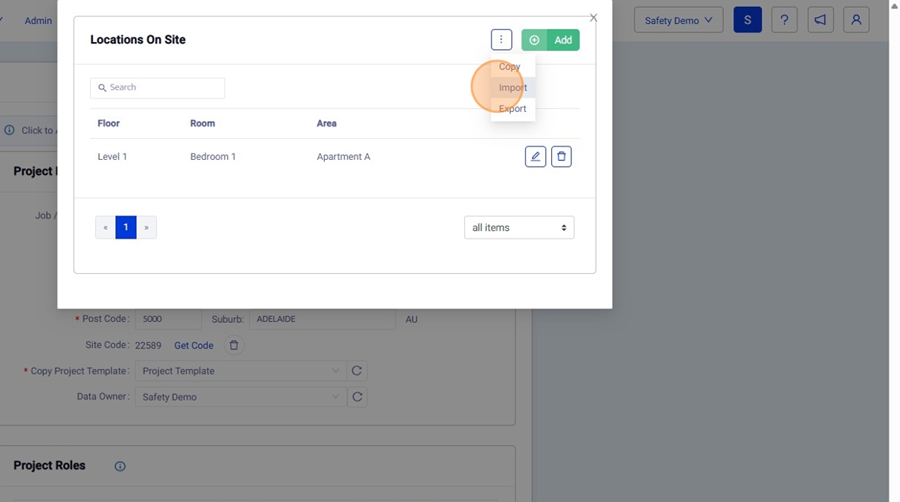900x502 pixels.
Task: Open the user profile icon
Action: 856,20
